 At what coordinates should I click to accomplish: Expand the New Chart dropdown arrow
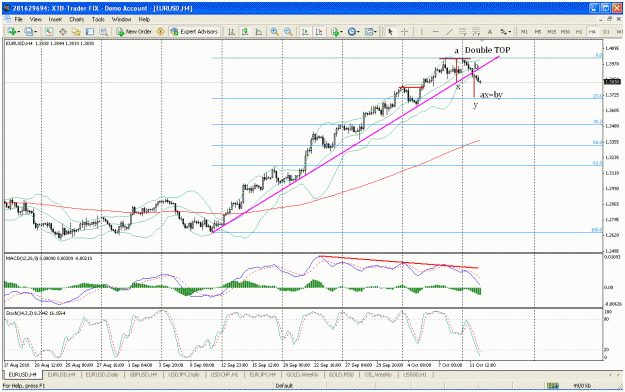pos(18,32)
